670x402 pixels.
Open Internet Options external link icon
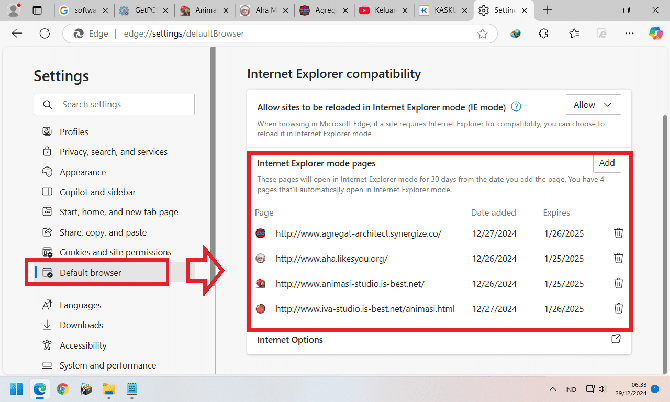coord(615,339)
